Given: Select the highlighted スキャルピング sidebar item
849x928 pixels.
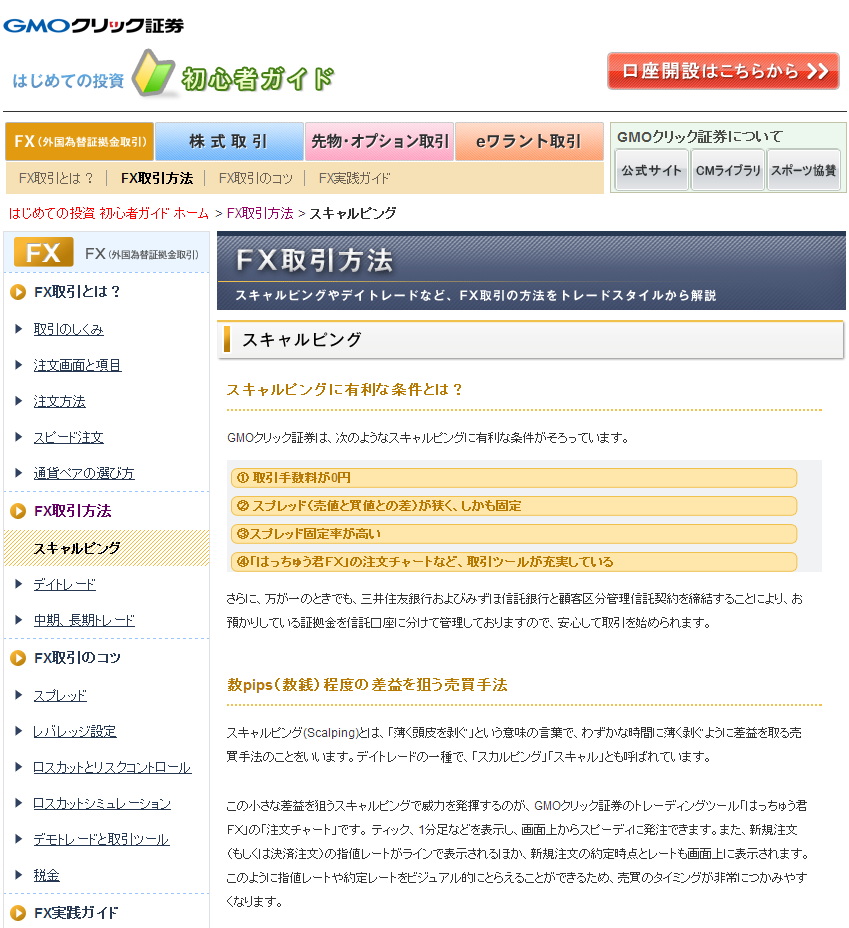Looking at the screenshot, I should point(106,548).
